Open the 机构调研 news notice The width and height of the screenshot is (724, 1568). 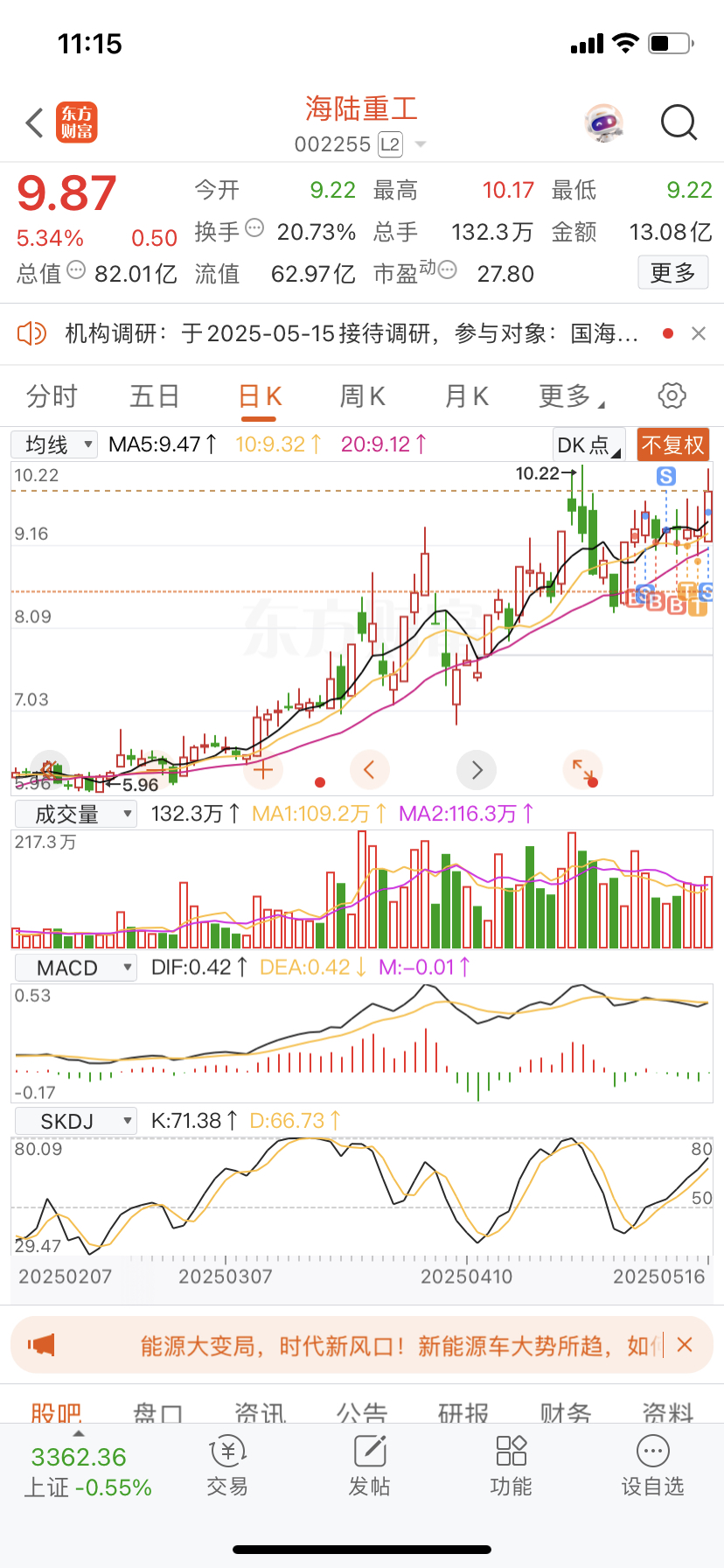click(351, 333)
